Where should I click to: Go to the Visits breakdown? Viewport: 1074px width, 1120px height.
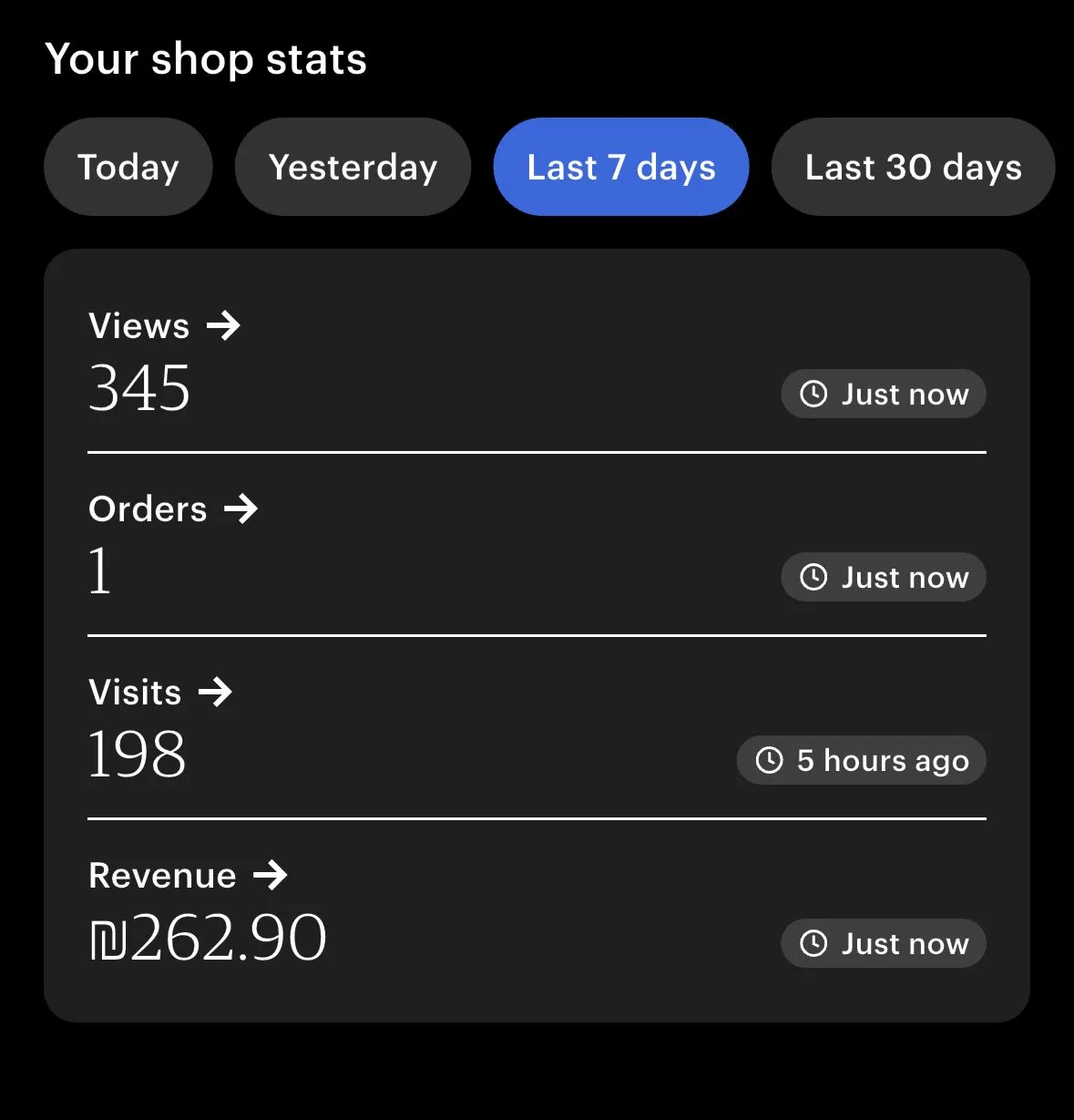tap(136, 693)
